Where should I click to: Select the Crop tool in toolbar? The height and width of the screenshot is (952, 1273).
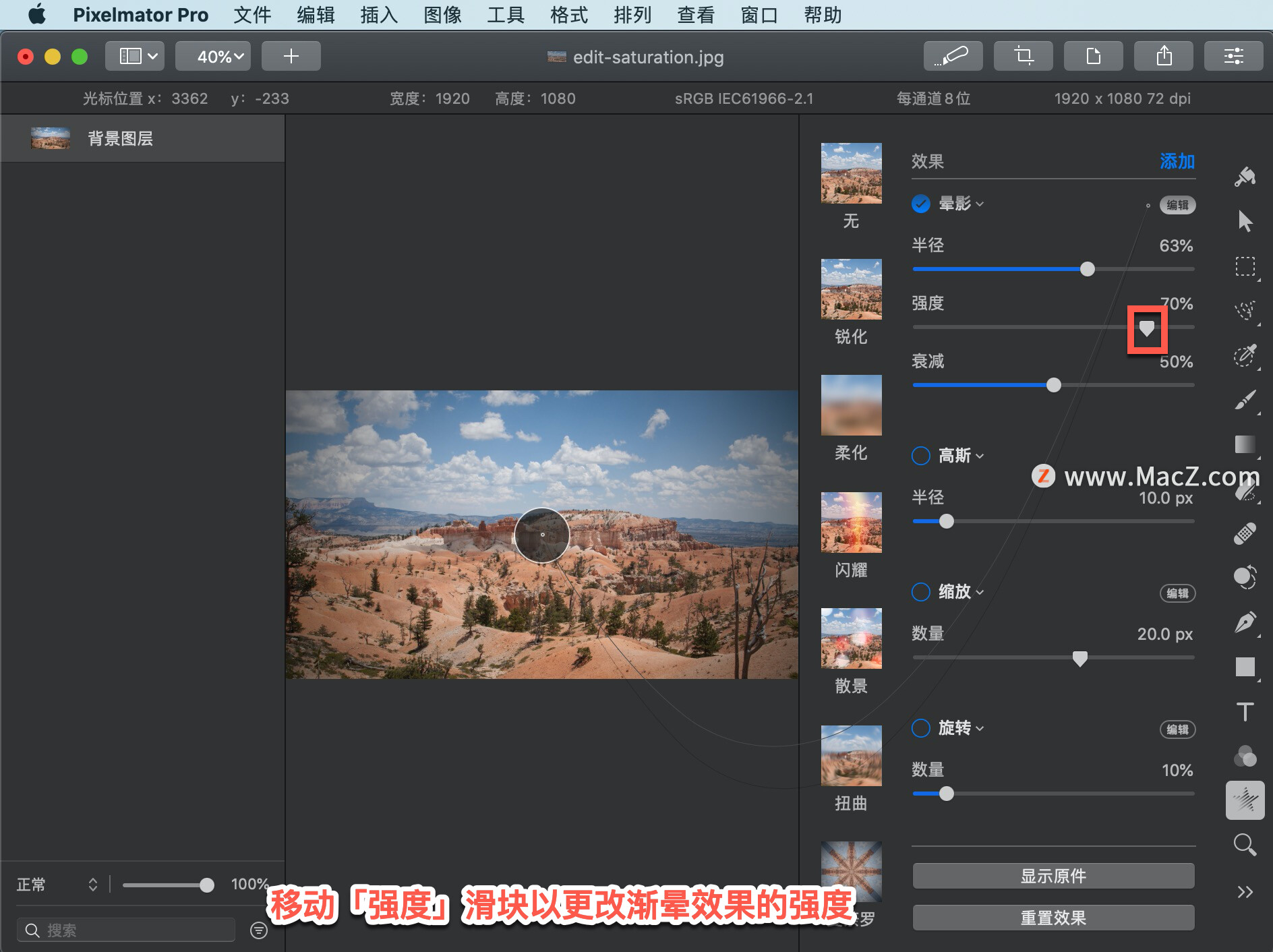pyautogui.click(x=1023, y=56)
